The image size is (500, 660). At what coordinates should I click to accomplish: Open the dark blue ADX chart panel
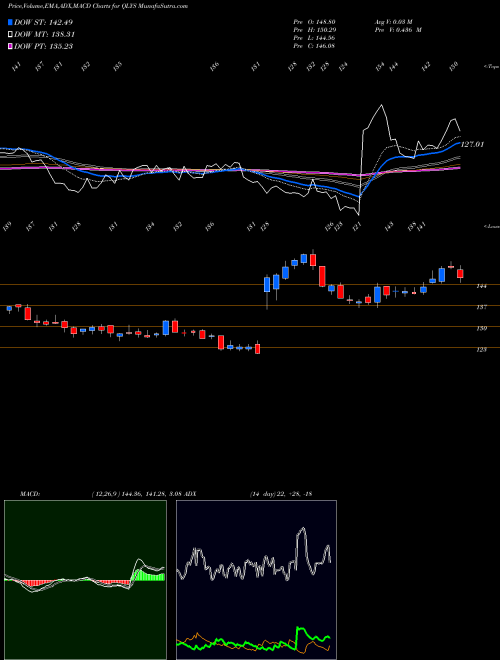256,580
